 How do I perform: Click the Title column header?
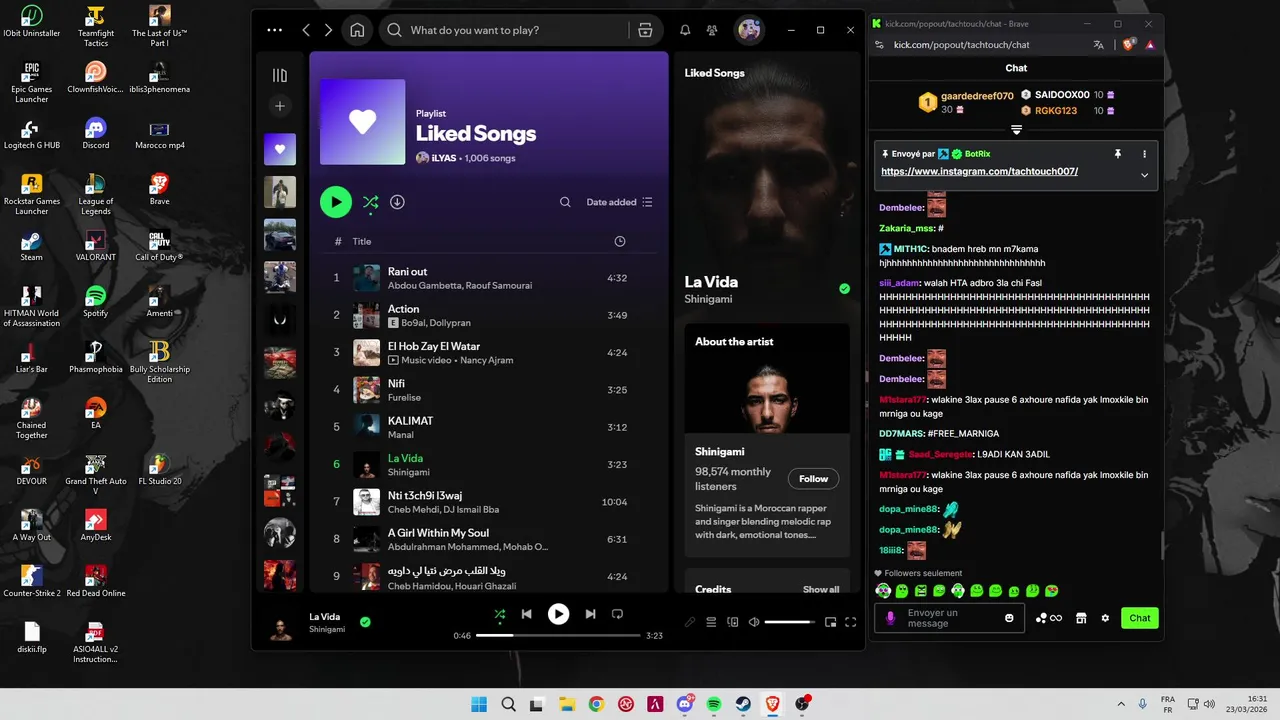362,241
